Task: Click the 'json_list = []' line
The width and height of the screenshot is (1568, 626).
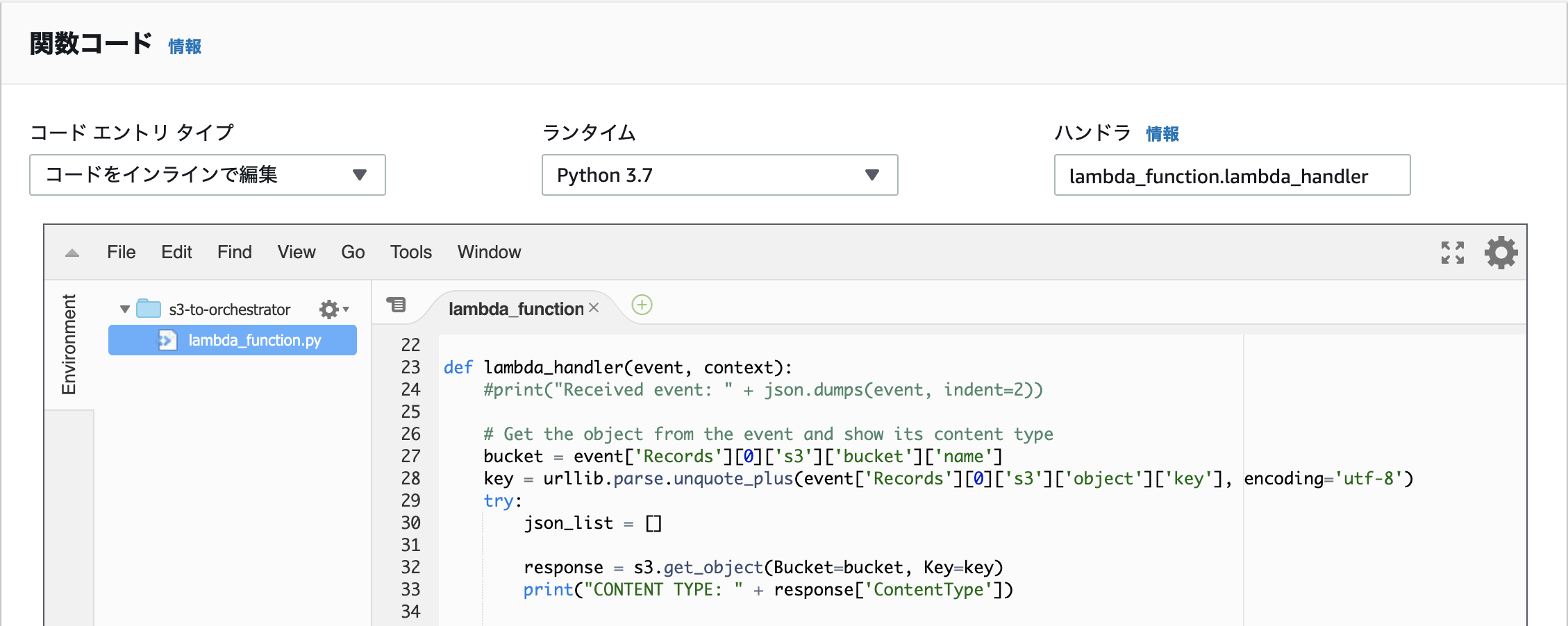Action: (593, 523)
